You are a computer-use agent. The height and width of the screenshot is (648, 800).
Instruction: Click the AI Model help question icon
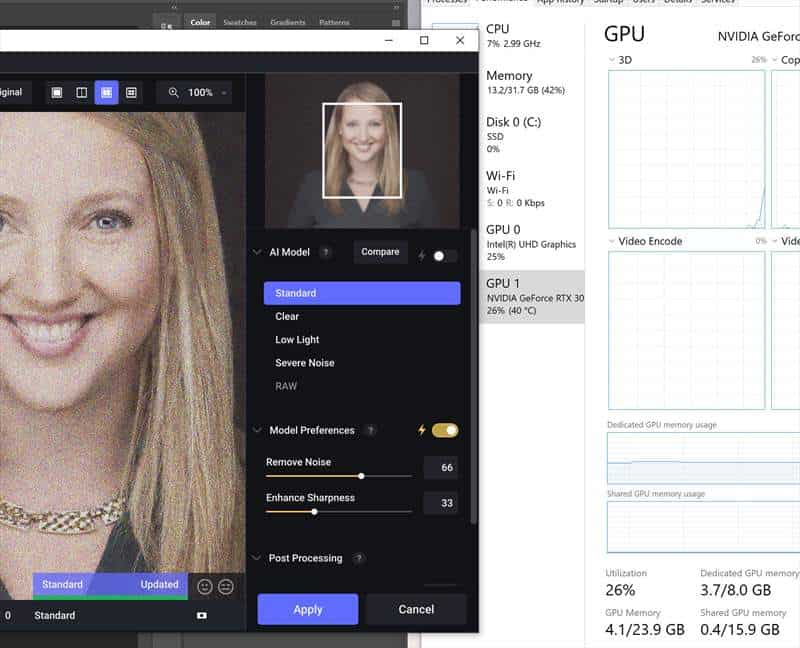pyautogui.click(x=326, y=252)
